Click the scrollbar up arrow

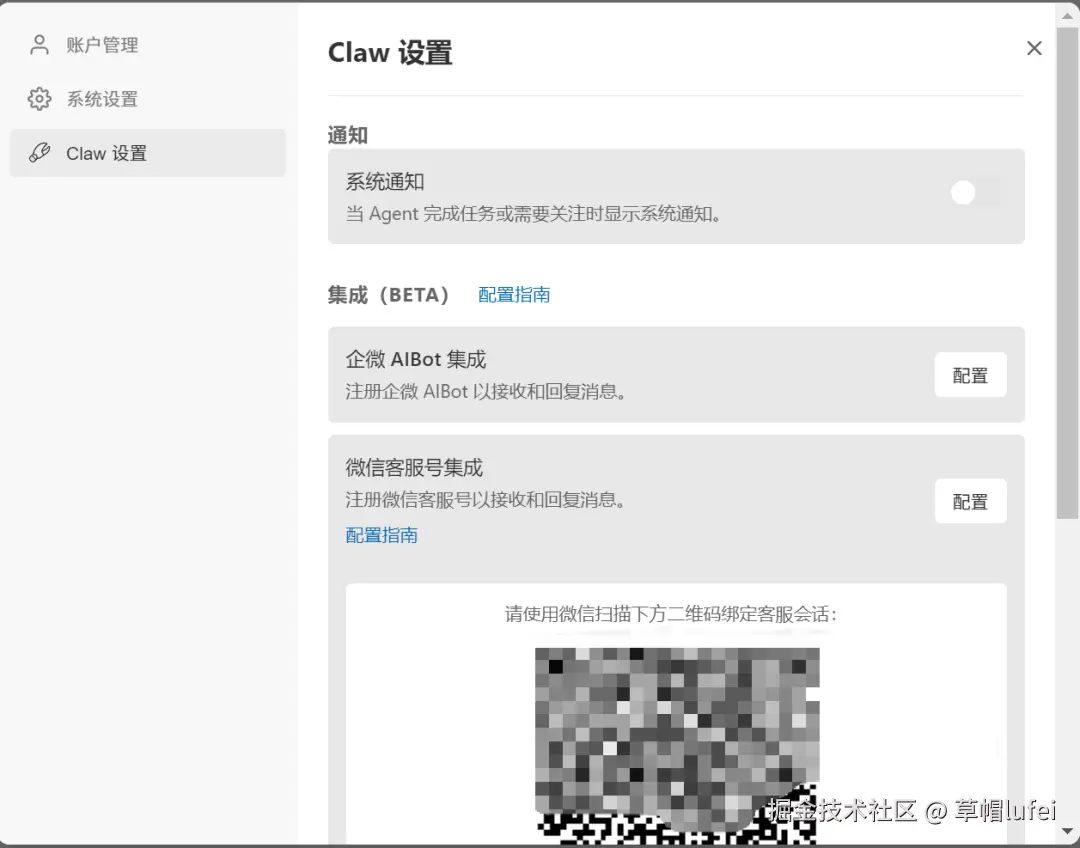pos(1068,17)
